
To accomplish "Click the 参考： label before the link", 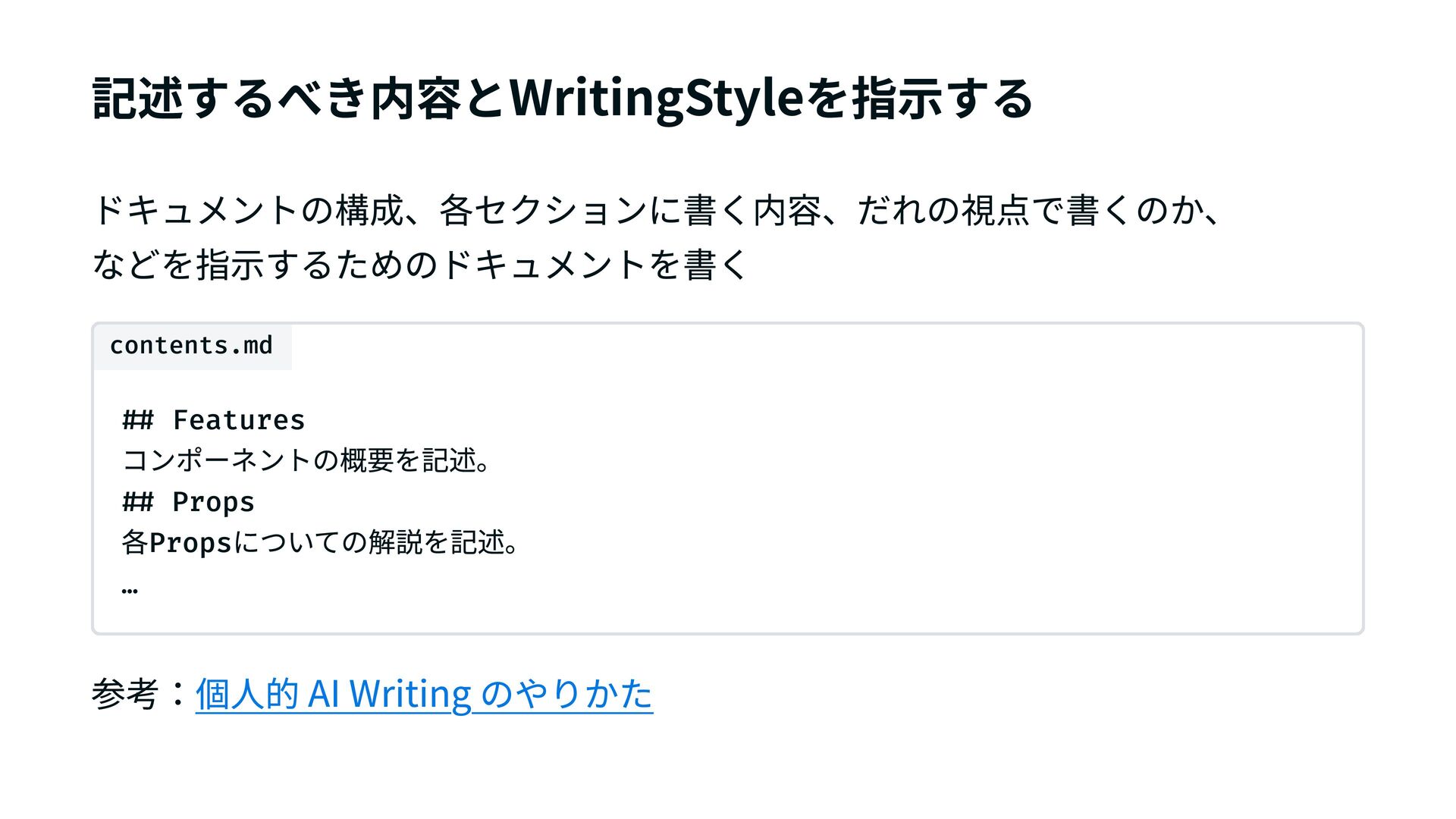I will click(140, 694).
